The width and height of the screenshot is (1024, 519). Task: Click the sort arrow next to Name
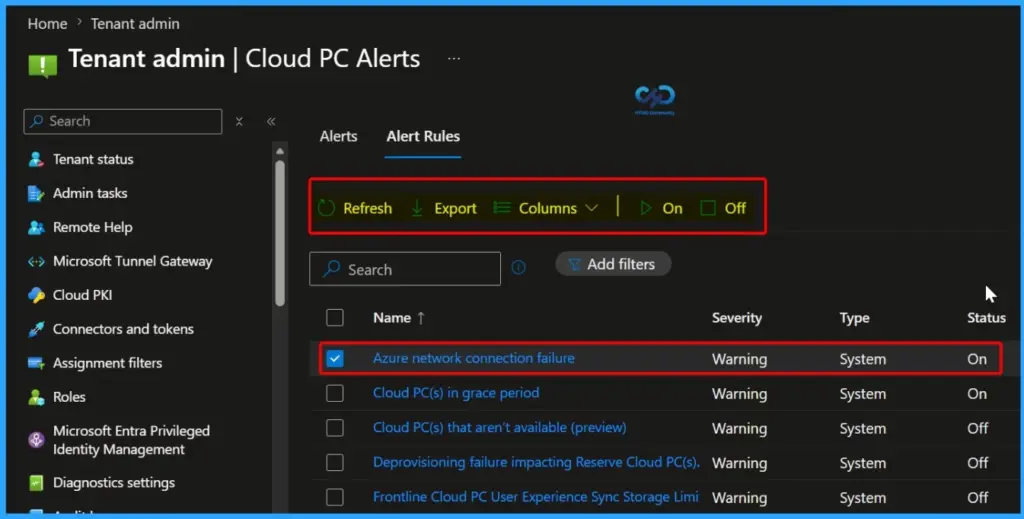coord(421,318)
